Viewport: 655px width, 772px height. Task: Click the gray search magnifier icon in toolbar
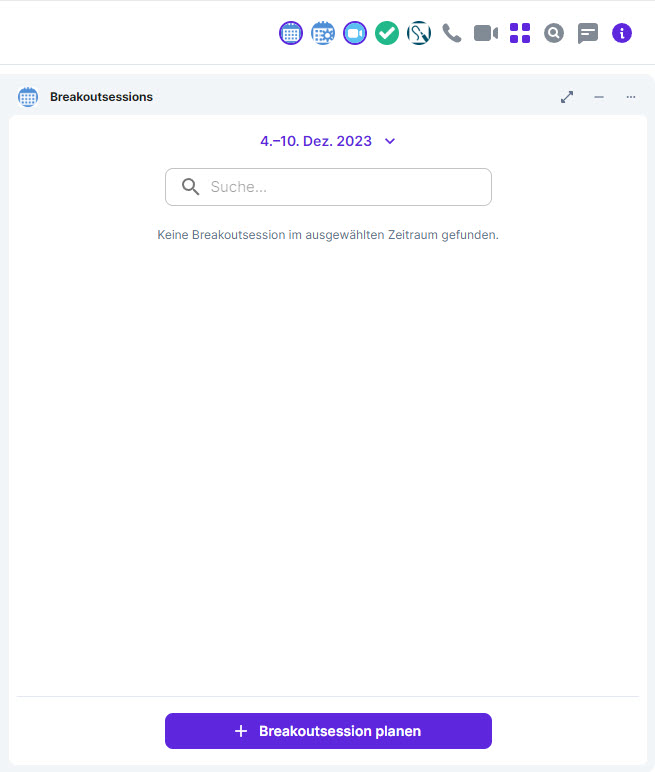(554, 33)
